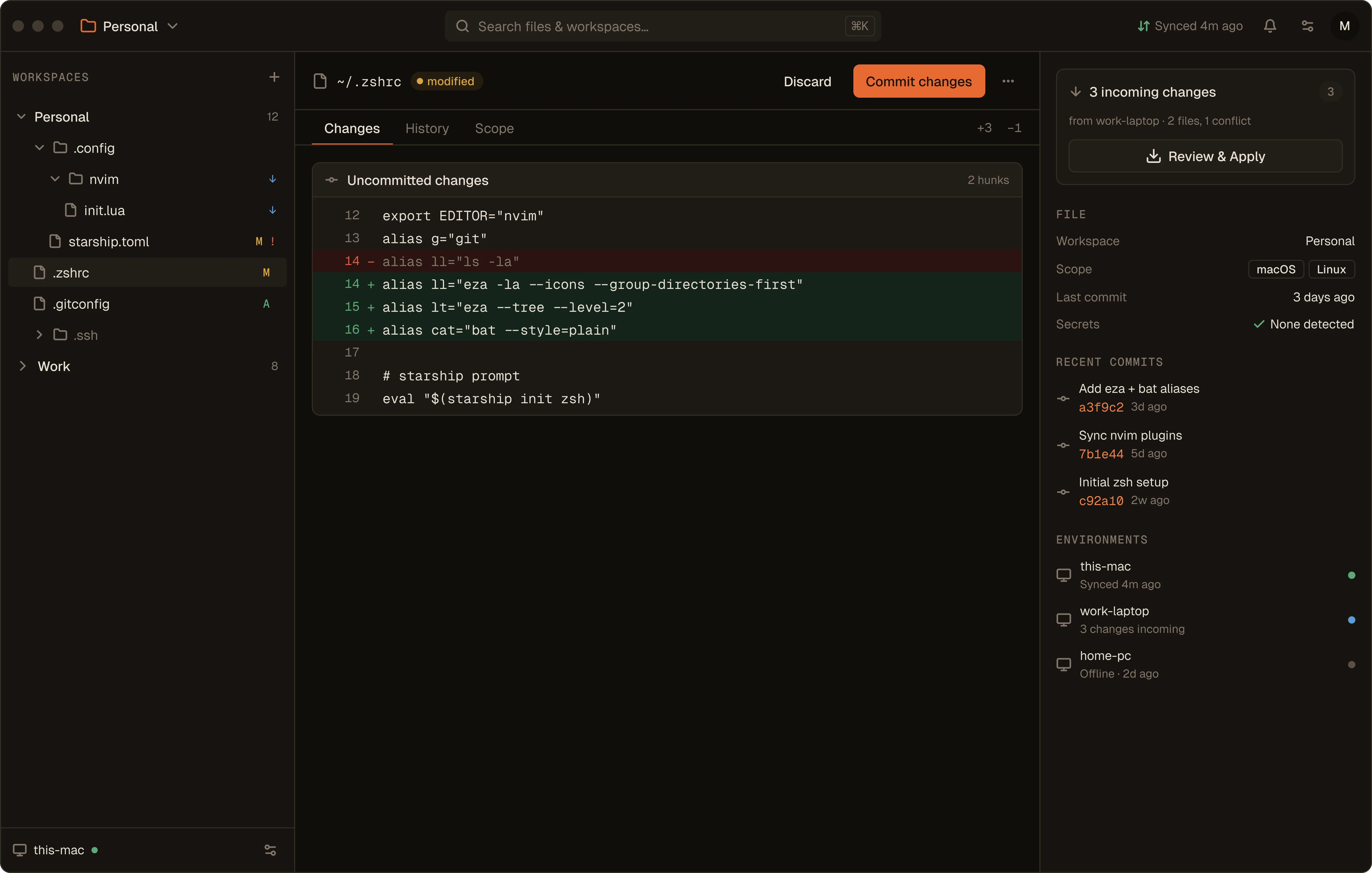Click the work-laptop environment entry

tap(1205, 619)
